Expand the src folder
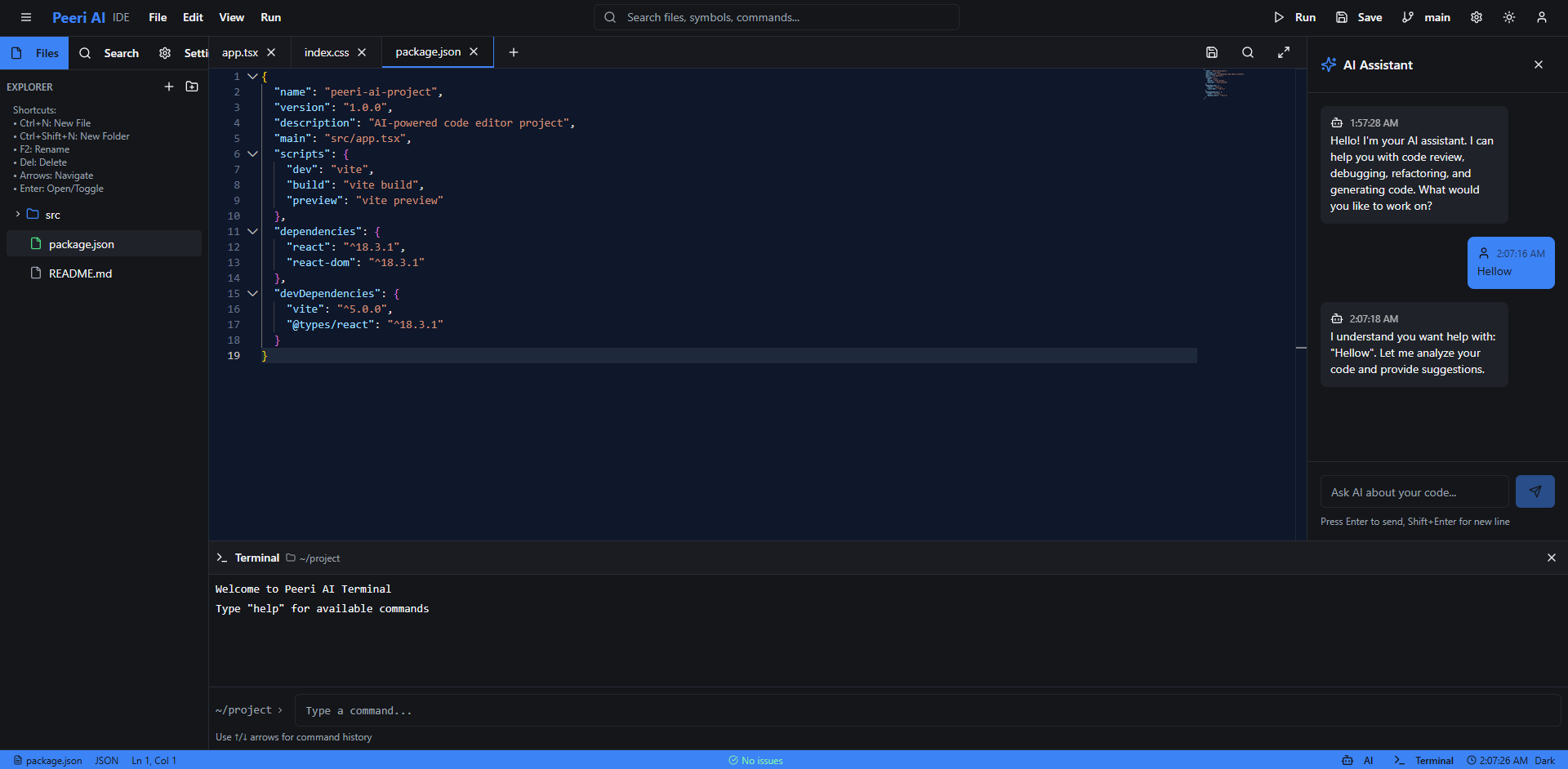 [x=18, y=215]
